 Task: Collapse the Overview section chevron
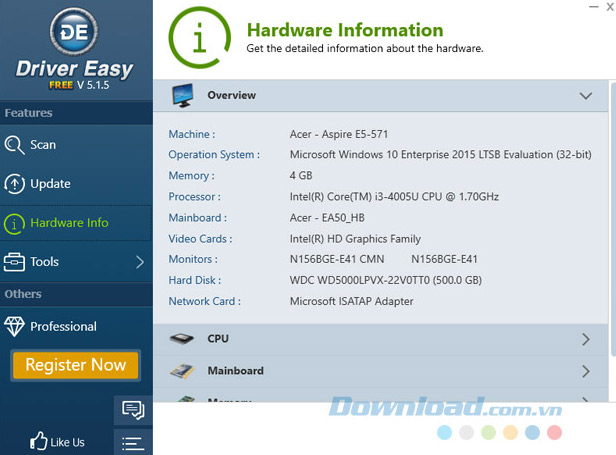pyautogui.click(x=585, y=96)
